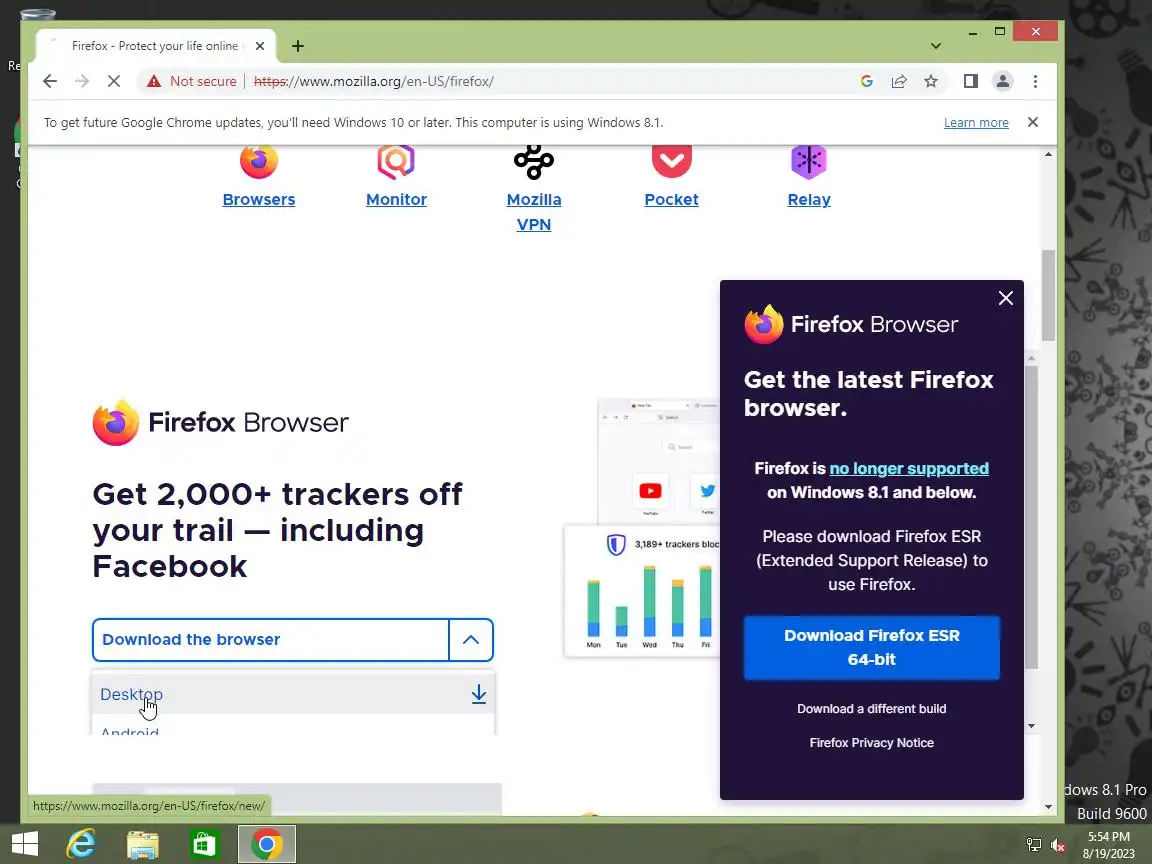Open File Explorer from taskbar
Screen dimensions: 1152x864
(x=143, y=844)
